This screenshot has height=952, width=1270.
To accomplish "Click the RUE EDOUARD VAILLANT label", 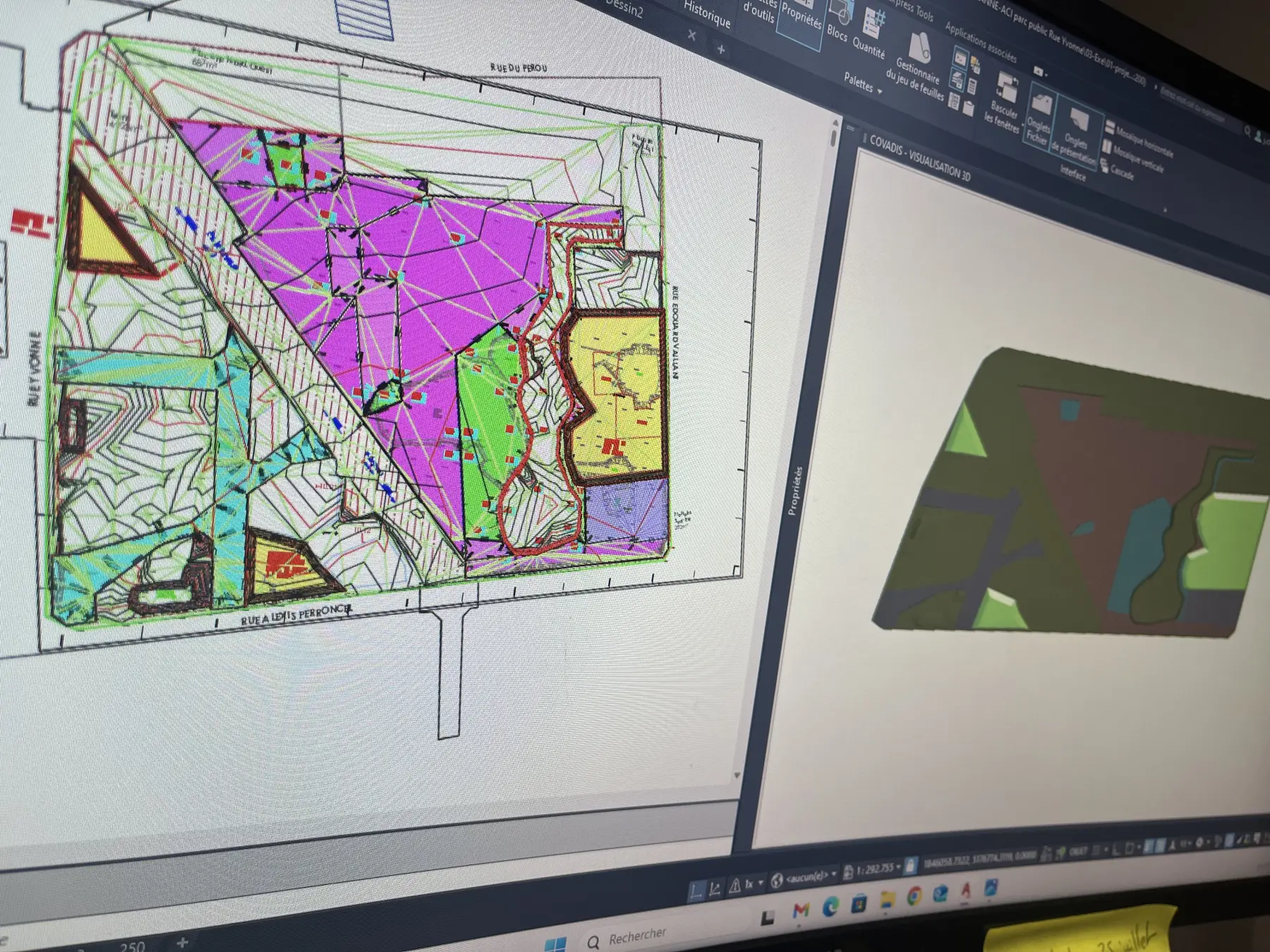I will [674, 334].
